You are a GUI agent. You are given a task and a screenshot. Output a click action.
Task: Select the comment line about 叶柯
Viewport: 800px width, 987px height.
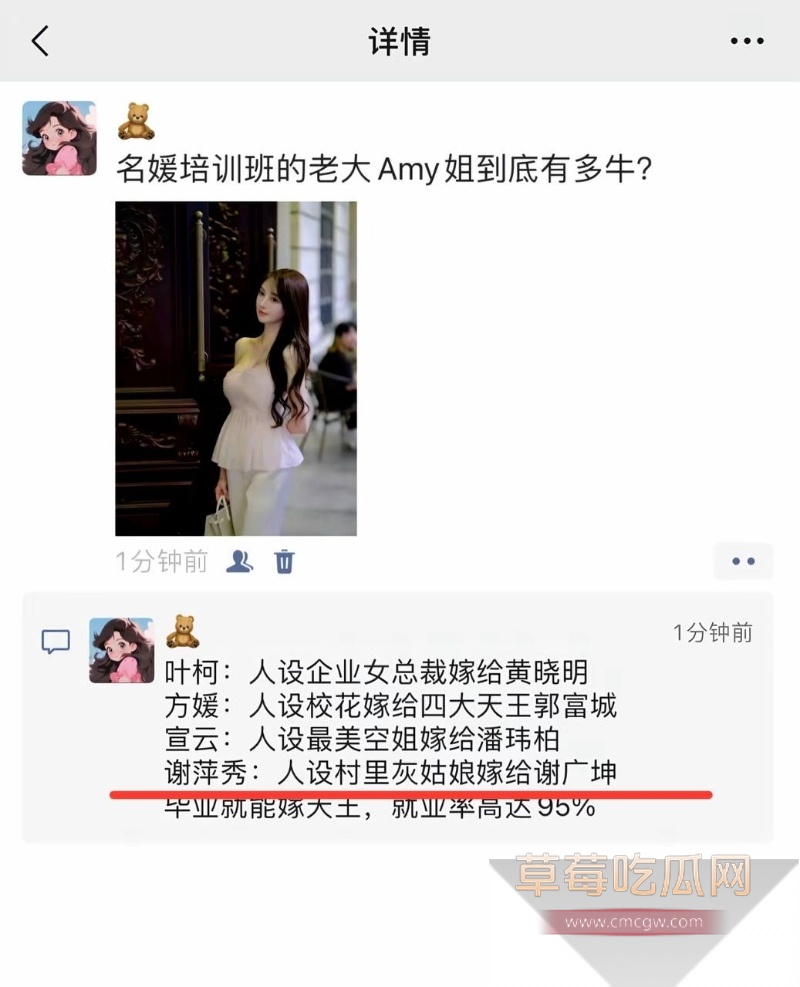[x=376, y=672]
